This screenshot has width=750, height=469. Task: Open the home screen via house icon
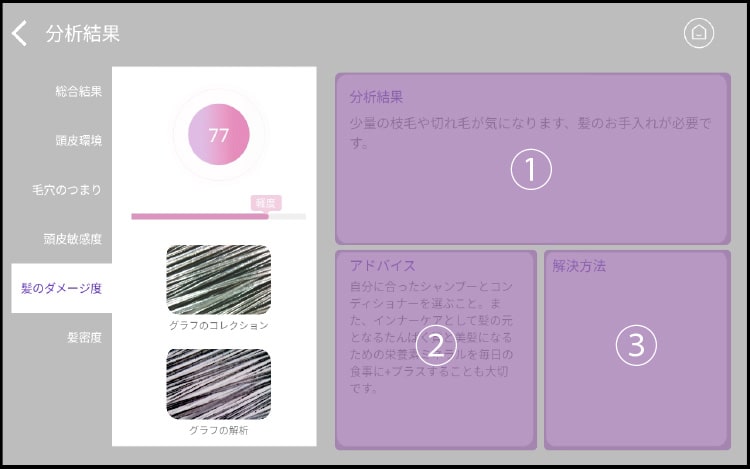tap(699, 33)
